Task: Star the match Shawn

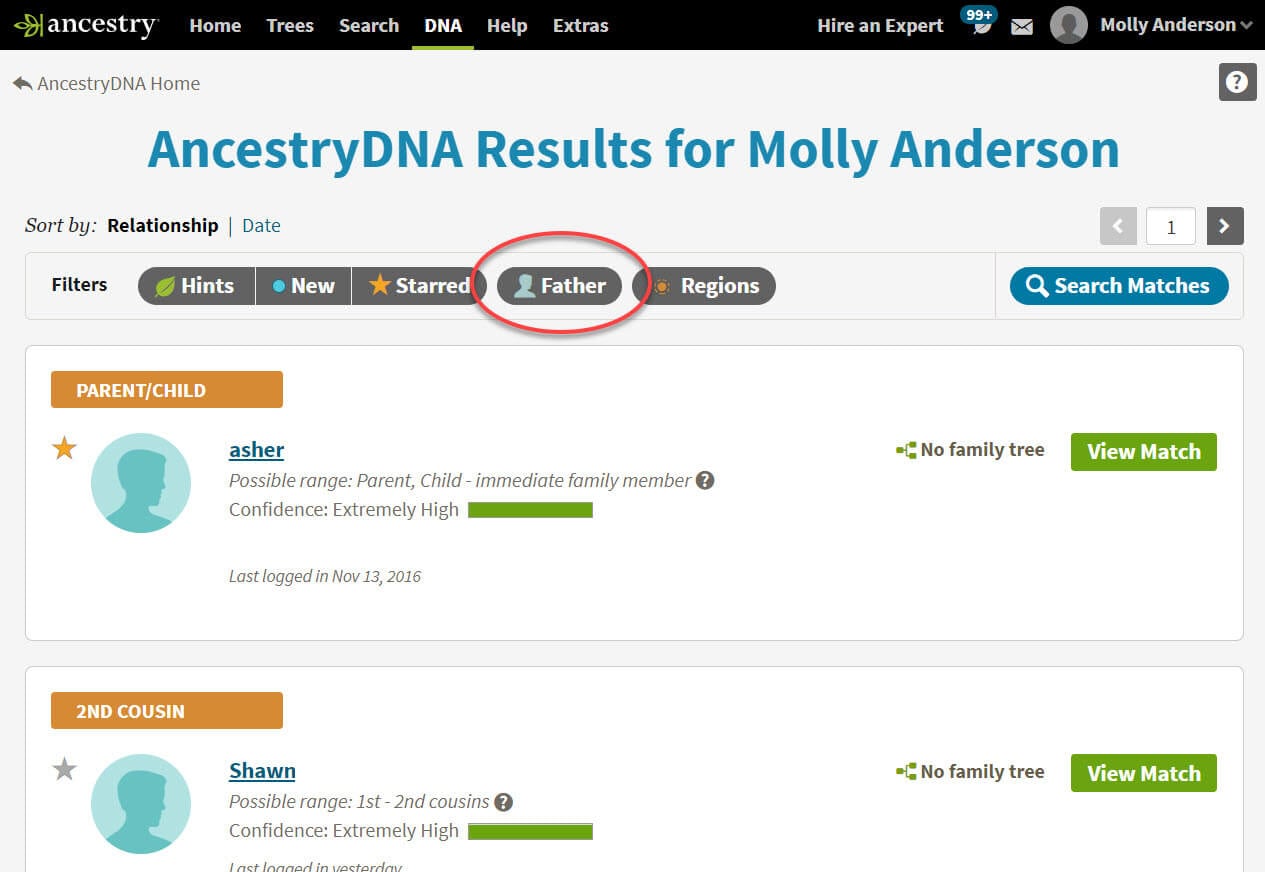Action: click(63, 769)
